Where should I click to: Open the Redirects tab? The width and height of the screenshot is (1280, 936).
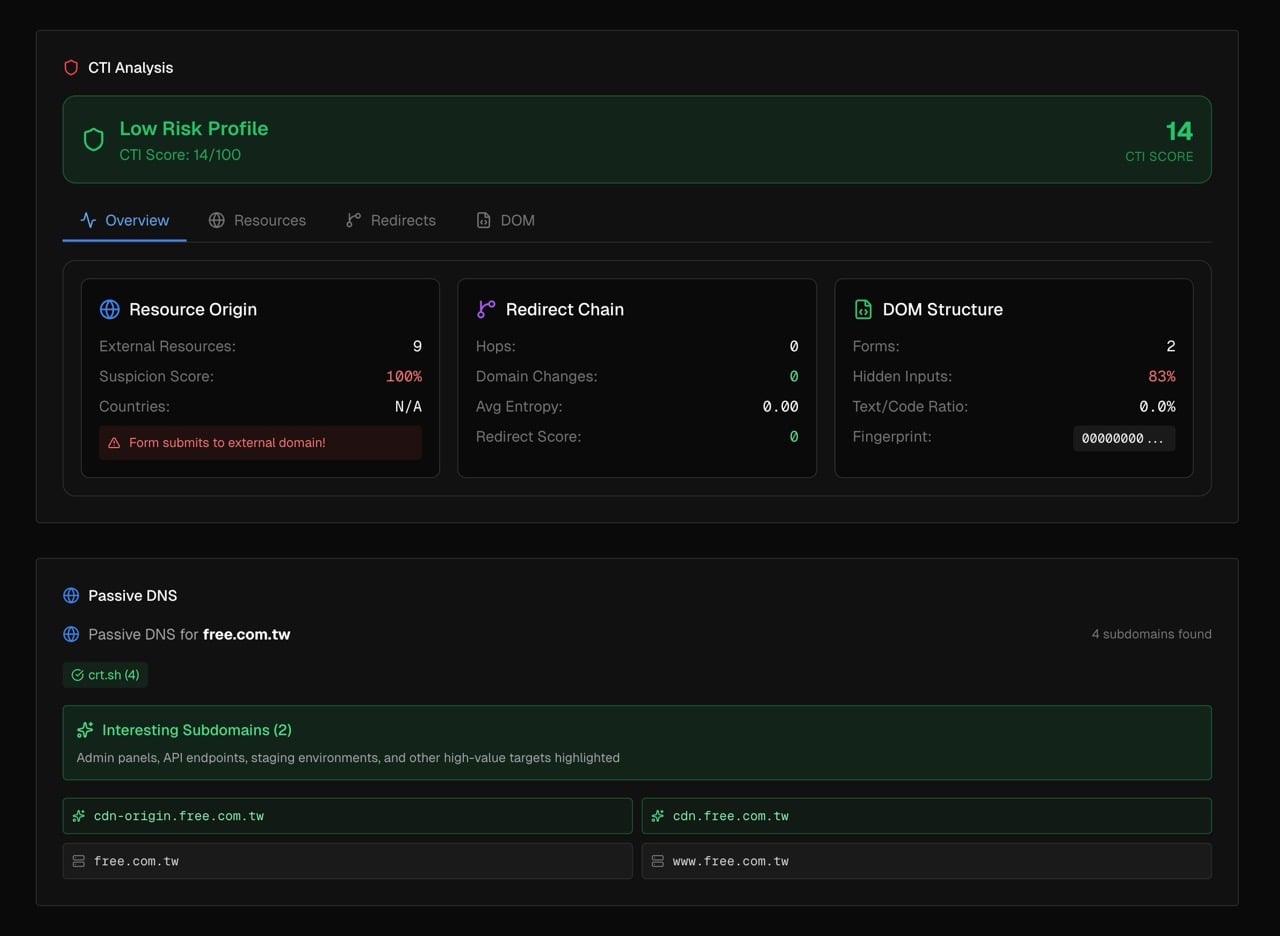click(391, 221)
